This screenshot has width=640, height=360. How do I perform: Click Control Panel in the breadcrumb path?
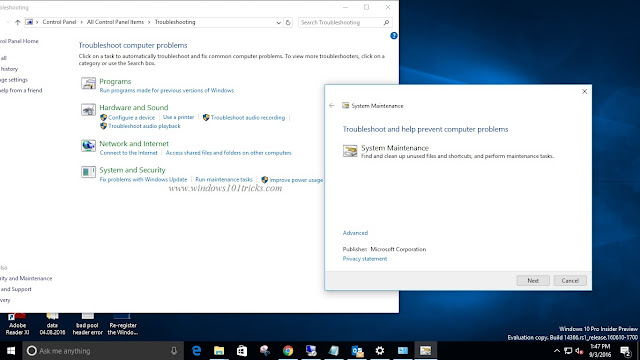[x=59, y=22]
